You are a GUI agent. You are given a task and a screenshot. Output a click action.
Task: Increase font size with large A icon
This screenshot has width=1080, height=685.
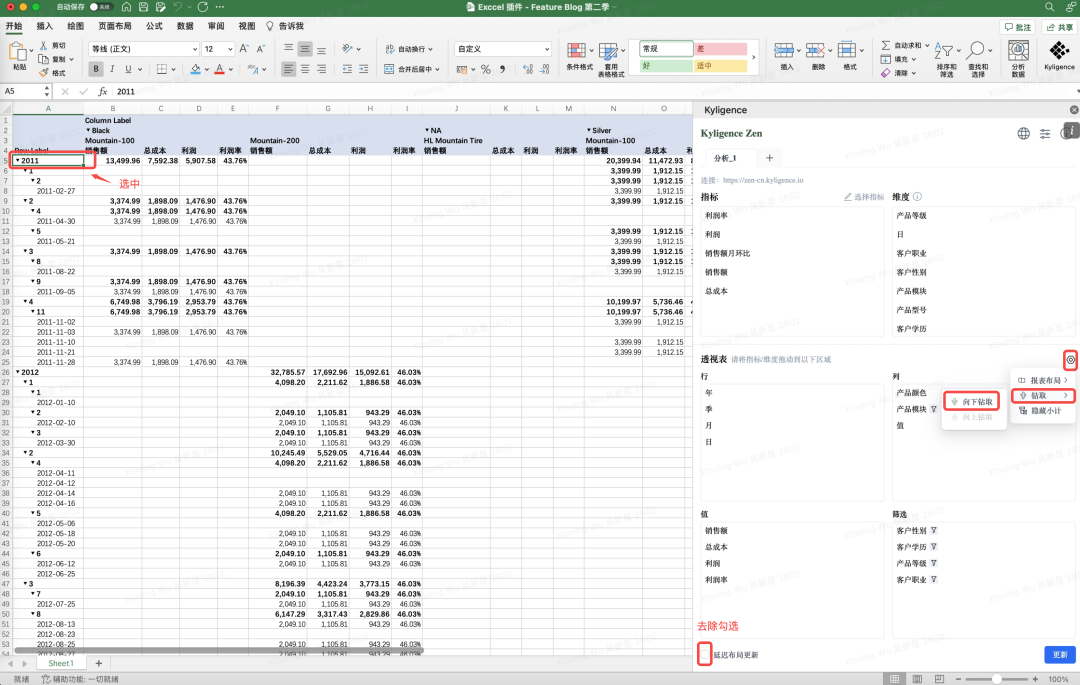(x=244, y=49)
